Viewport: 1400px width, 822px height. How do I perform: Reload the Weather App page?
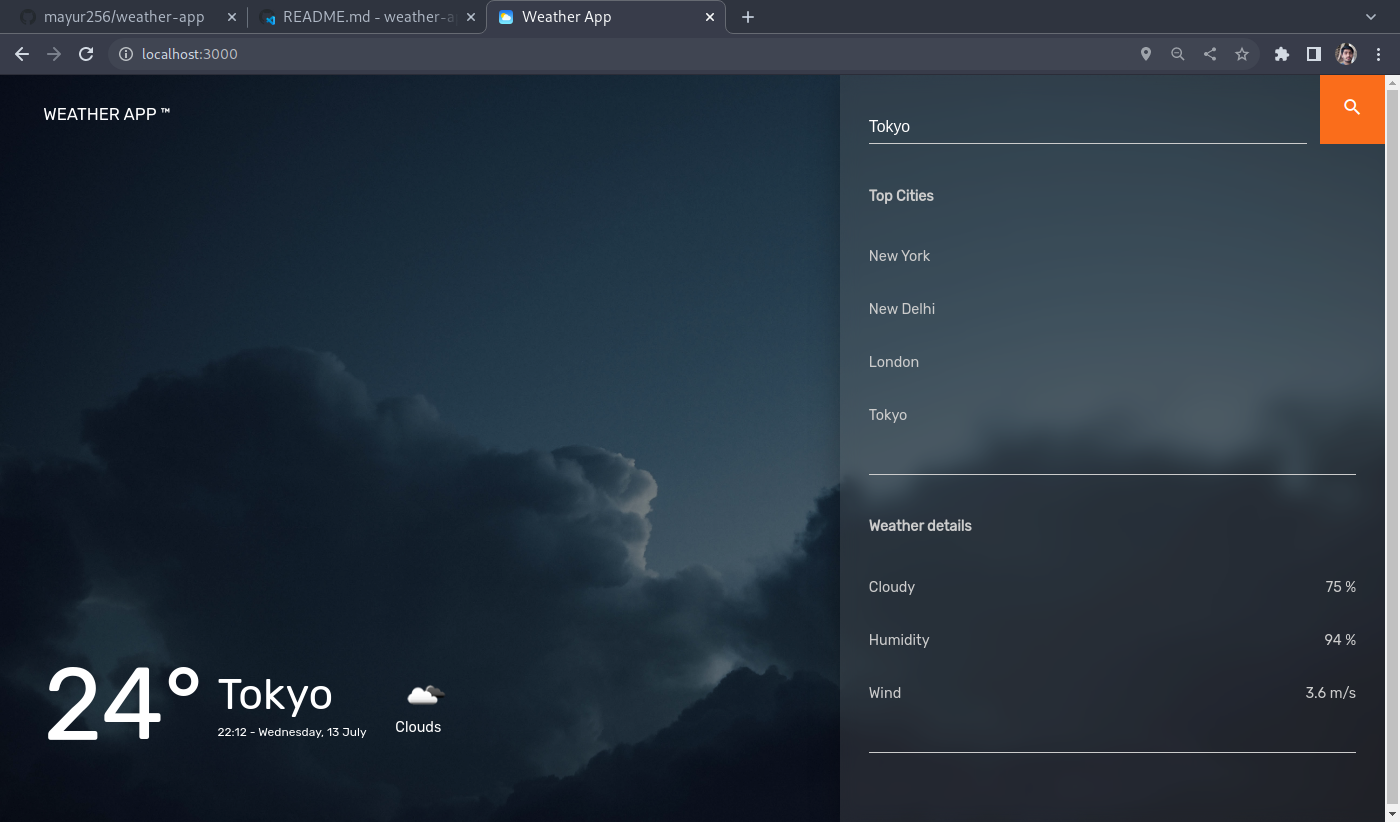[85, 54]
